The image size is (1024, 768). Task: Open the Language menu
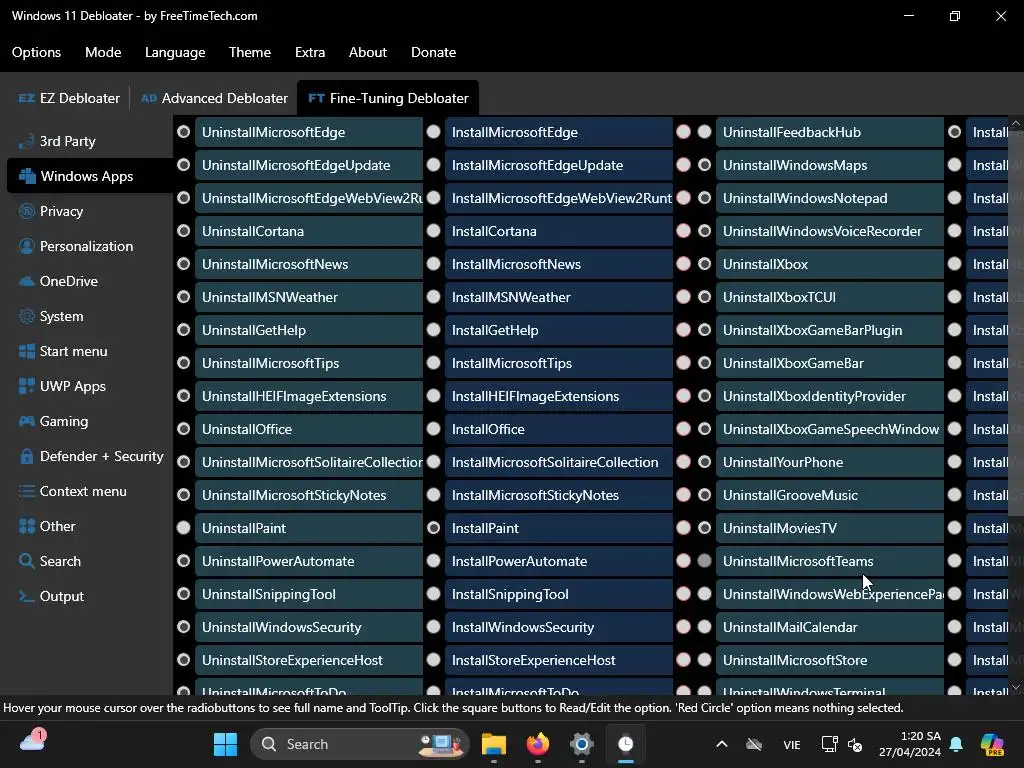[175, 52]
